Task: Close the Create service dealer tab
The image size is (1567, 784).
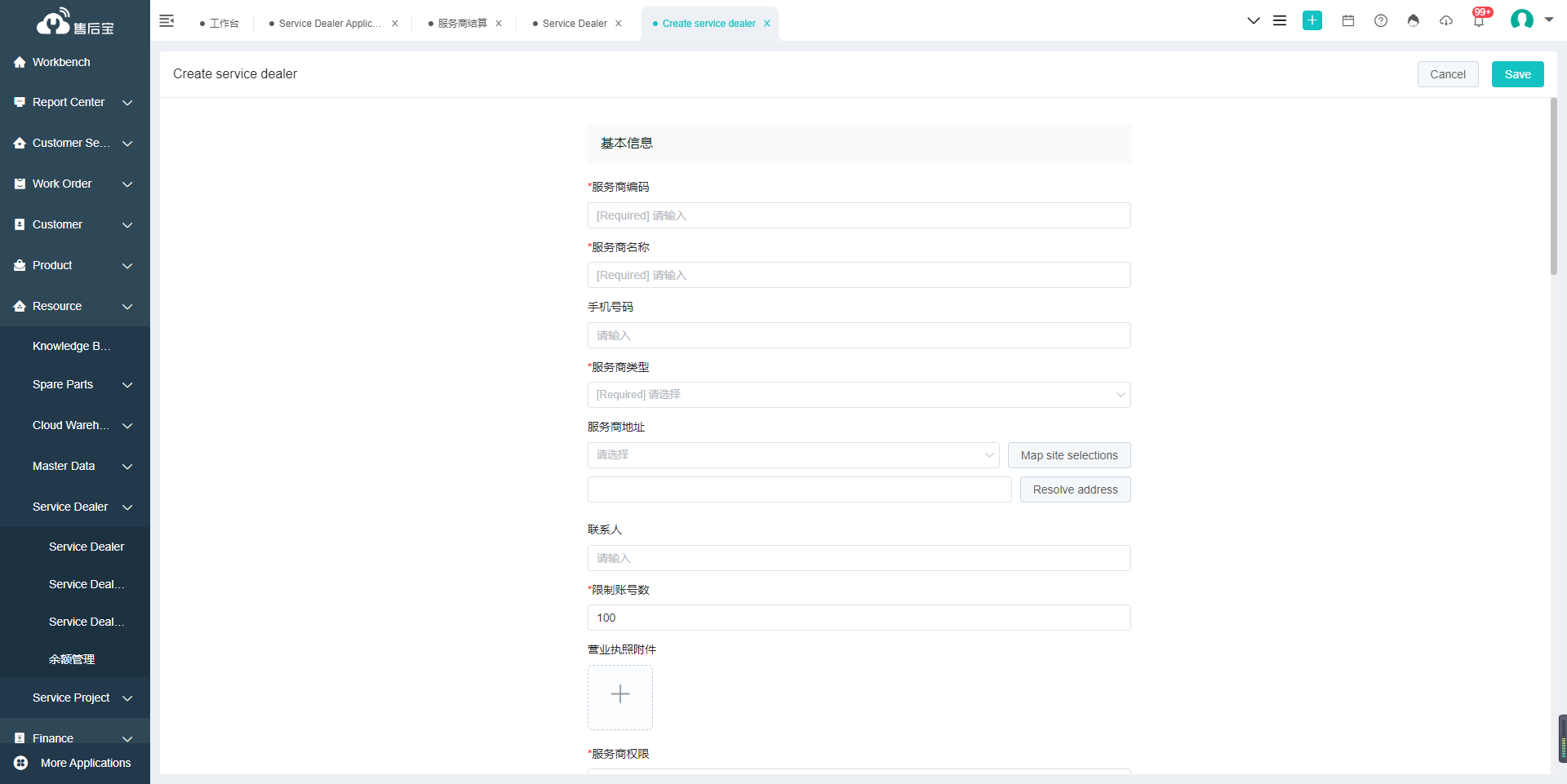Action: [x=767, y=24]
